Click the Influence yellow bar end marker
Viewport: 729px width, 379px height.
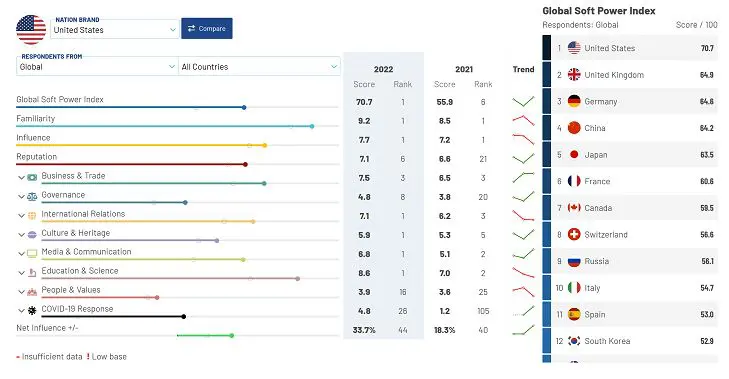coord(265,145)
